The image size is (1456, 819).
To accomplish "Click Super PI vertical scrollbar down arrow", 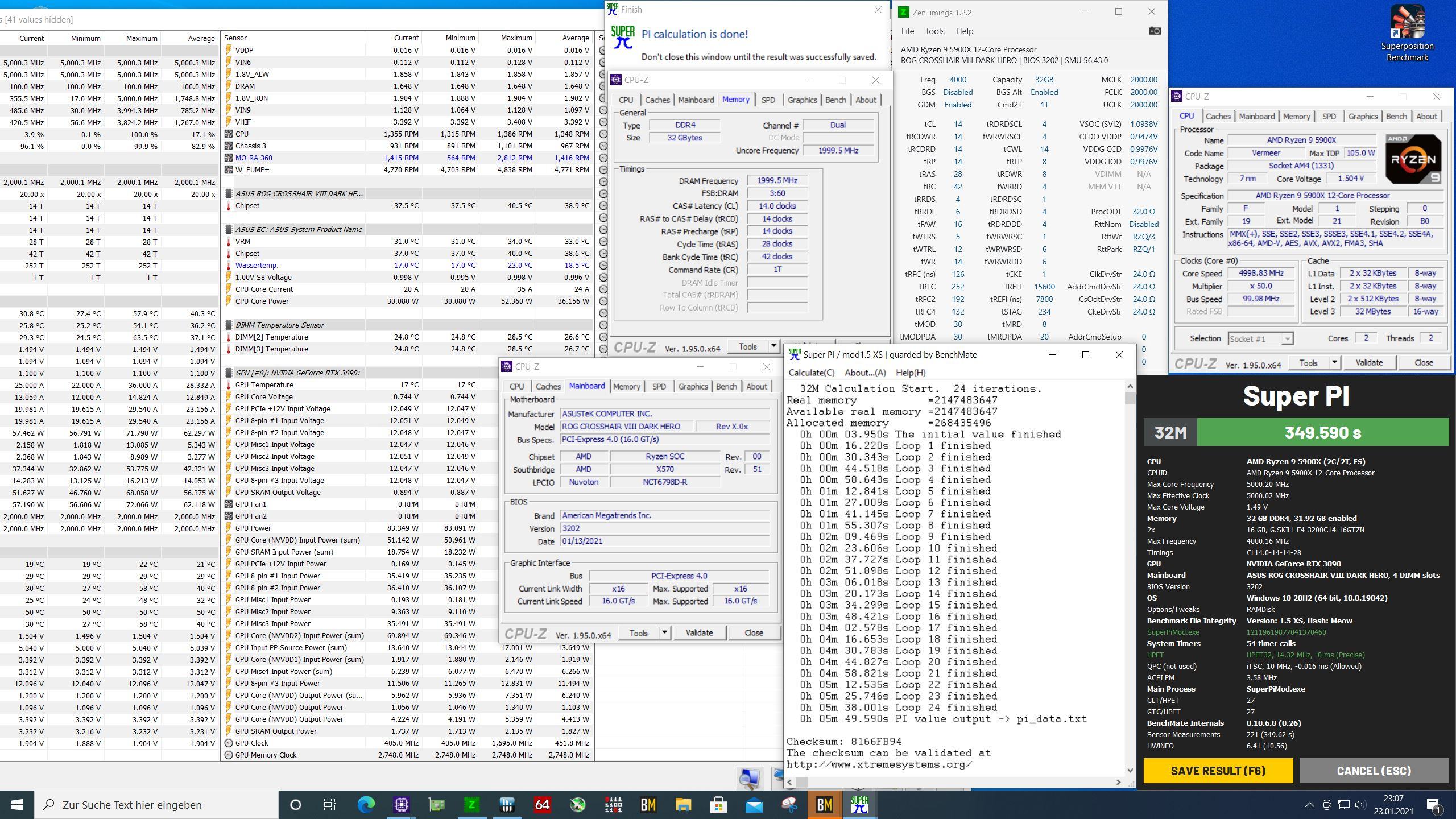I will coord(1130,771).
